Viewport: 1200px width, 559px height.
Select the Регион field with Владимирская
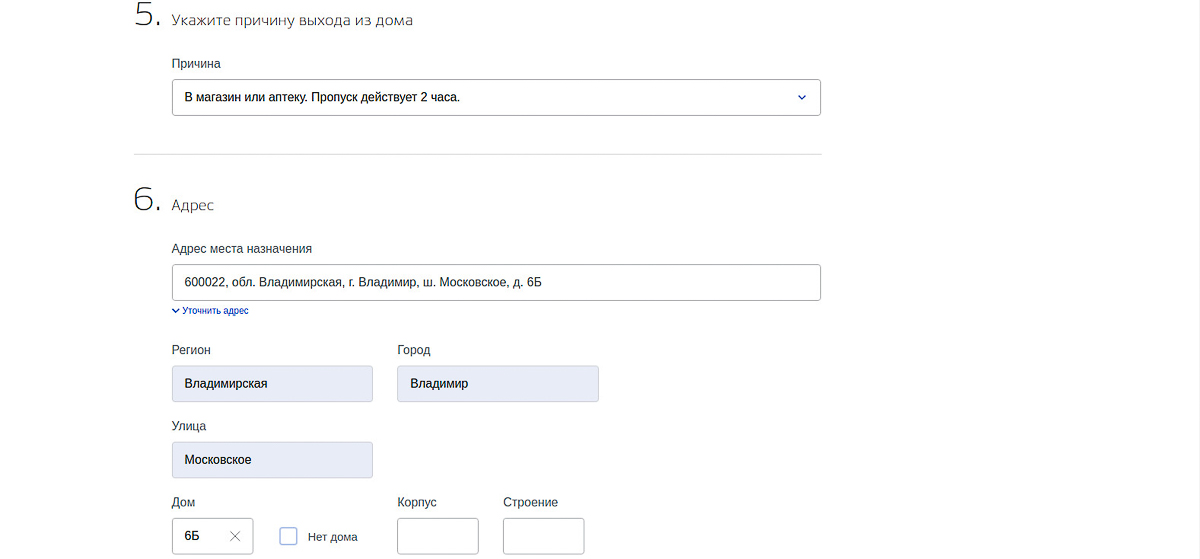tap(272, 384)
